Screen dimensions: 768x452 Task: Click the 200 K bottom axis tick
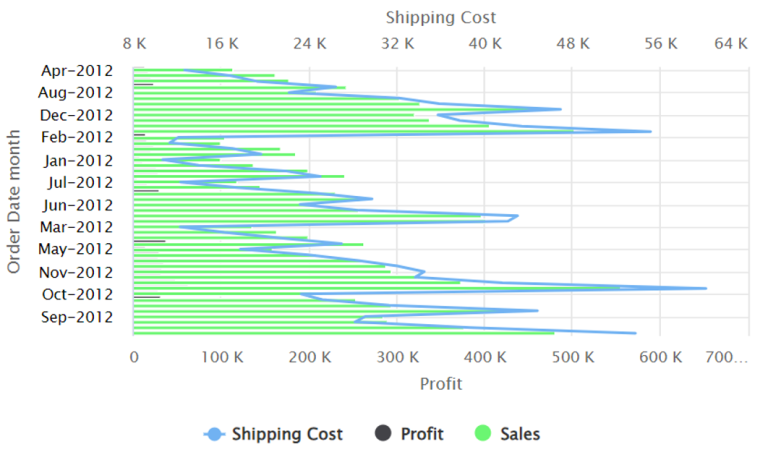pyautogui.click(x=310, y=357)
